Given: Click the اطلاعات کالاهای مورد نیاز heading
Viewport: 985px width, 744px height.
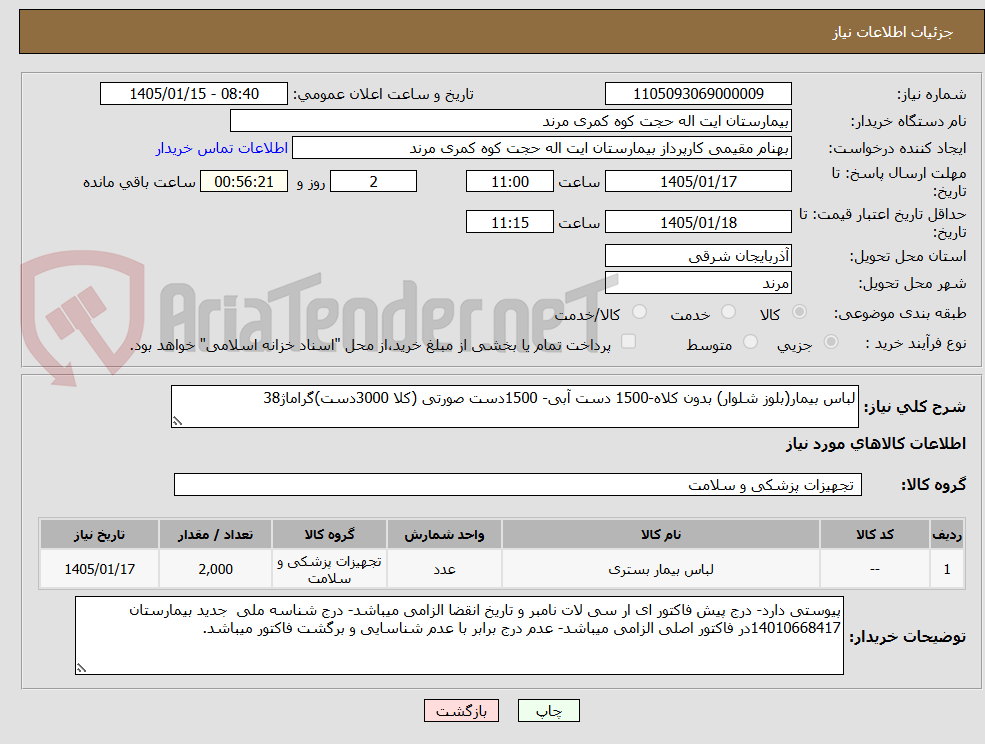Looking at the screenshot, I should coord(876,444).
